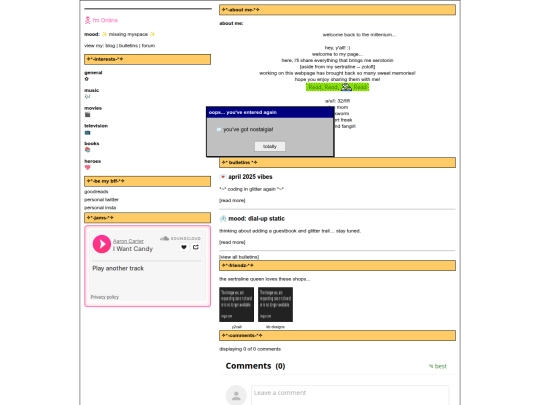This screenshot has width=540, height=405.
Task: Click the general flower icon
Action: coord(87,79)
